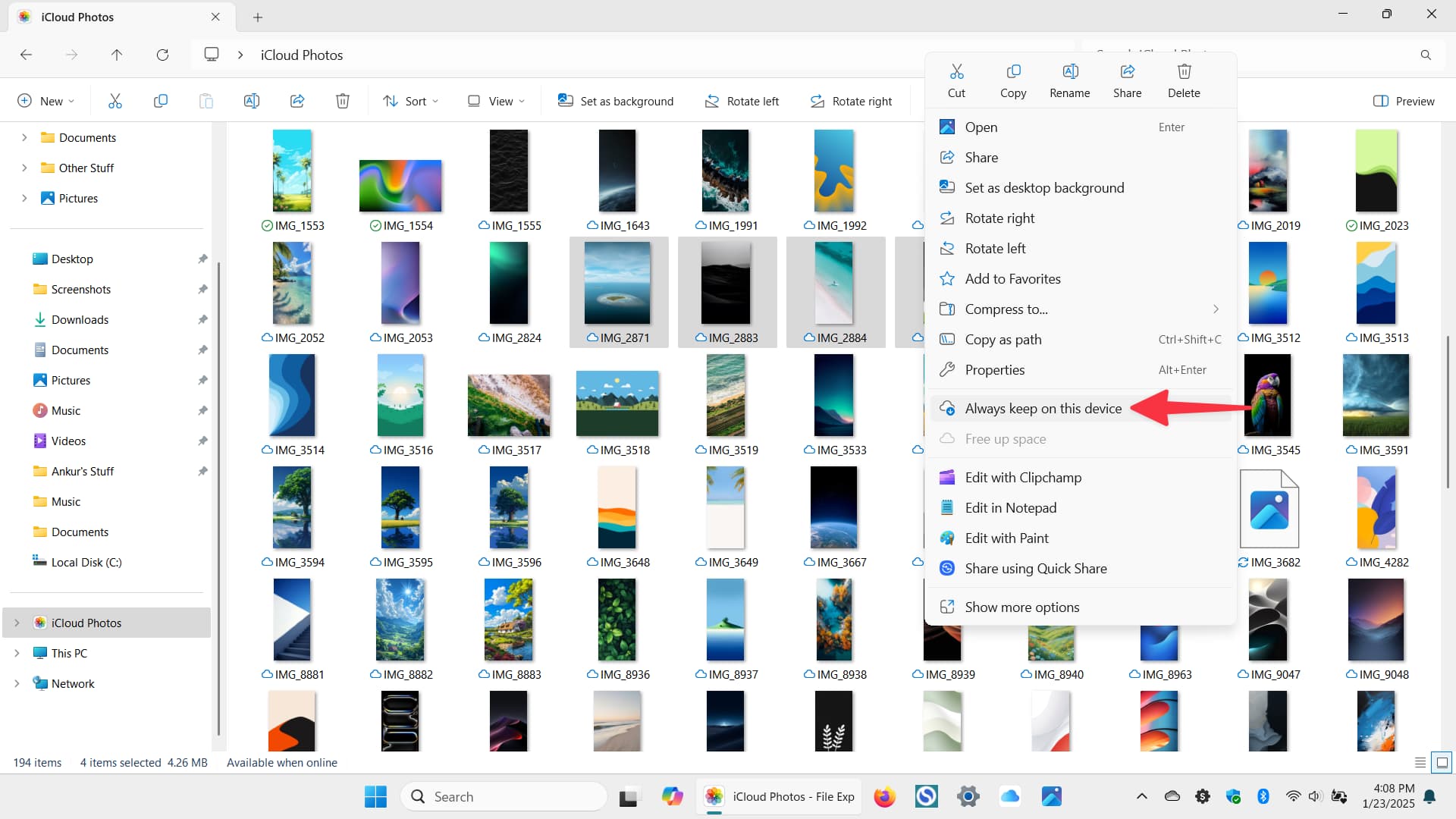
Task: Choose Always keep on this device
Action: point(1081,408)
